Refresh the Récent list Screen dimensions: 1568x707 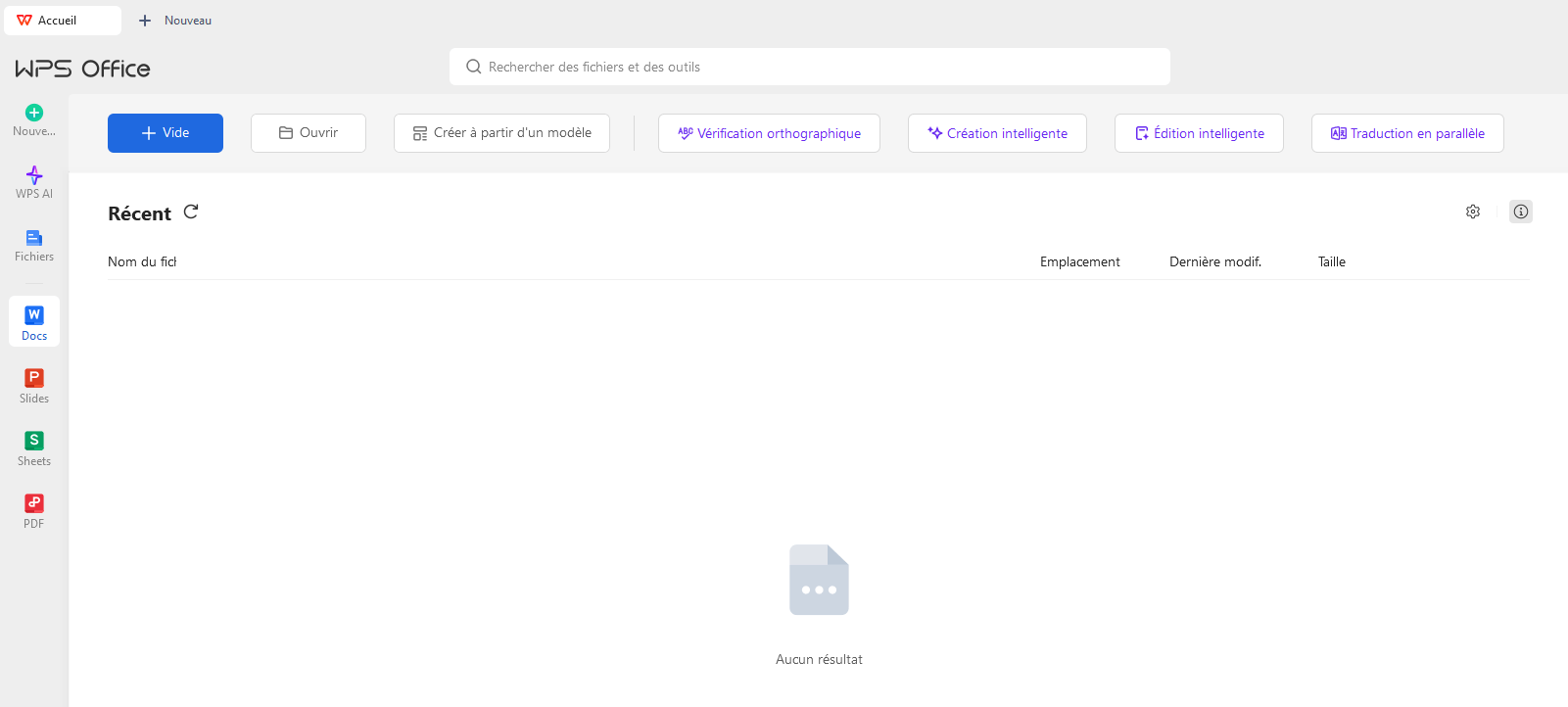pos(191,212)
